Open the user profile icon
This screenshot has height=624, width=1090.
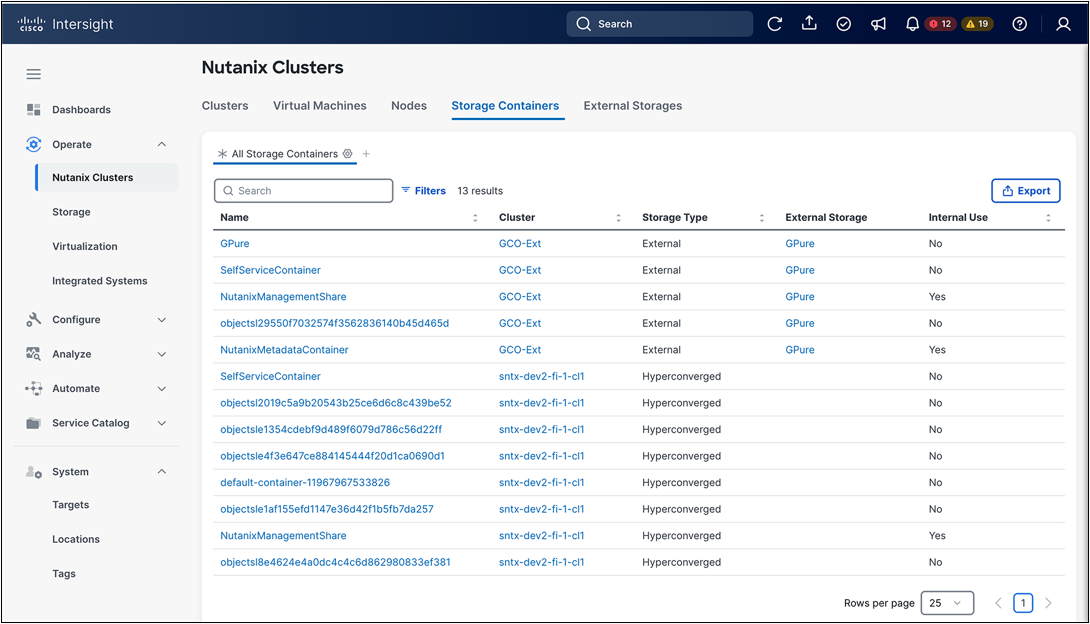coord(1063,24)
